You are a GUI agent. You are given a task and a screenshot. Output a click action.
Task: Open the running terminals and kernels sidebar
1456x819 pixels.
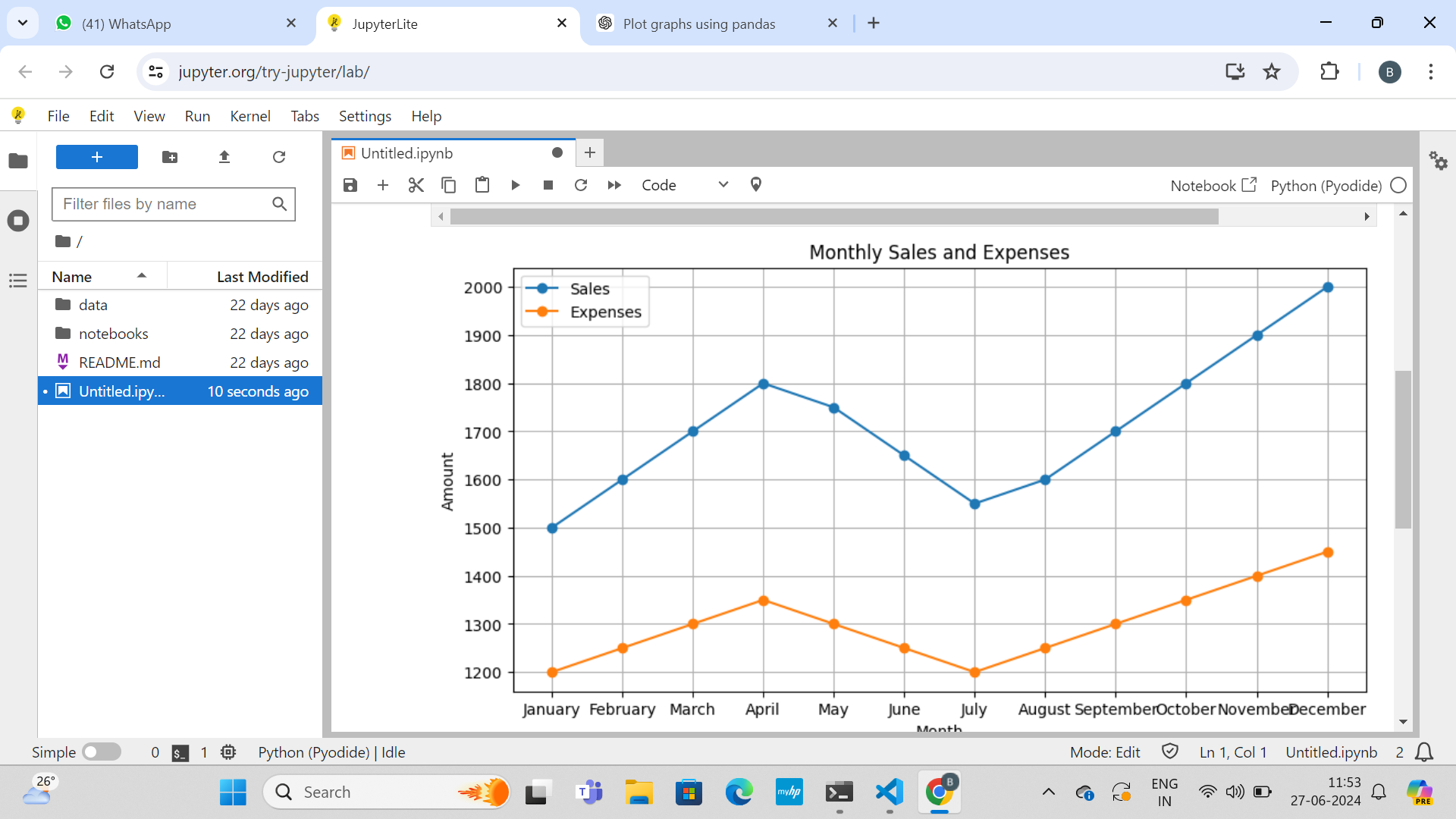18,221
